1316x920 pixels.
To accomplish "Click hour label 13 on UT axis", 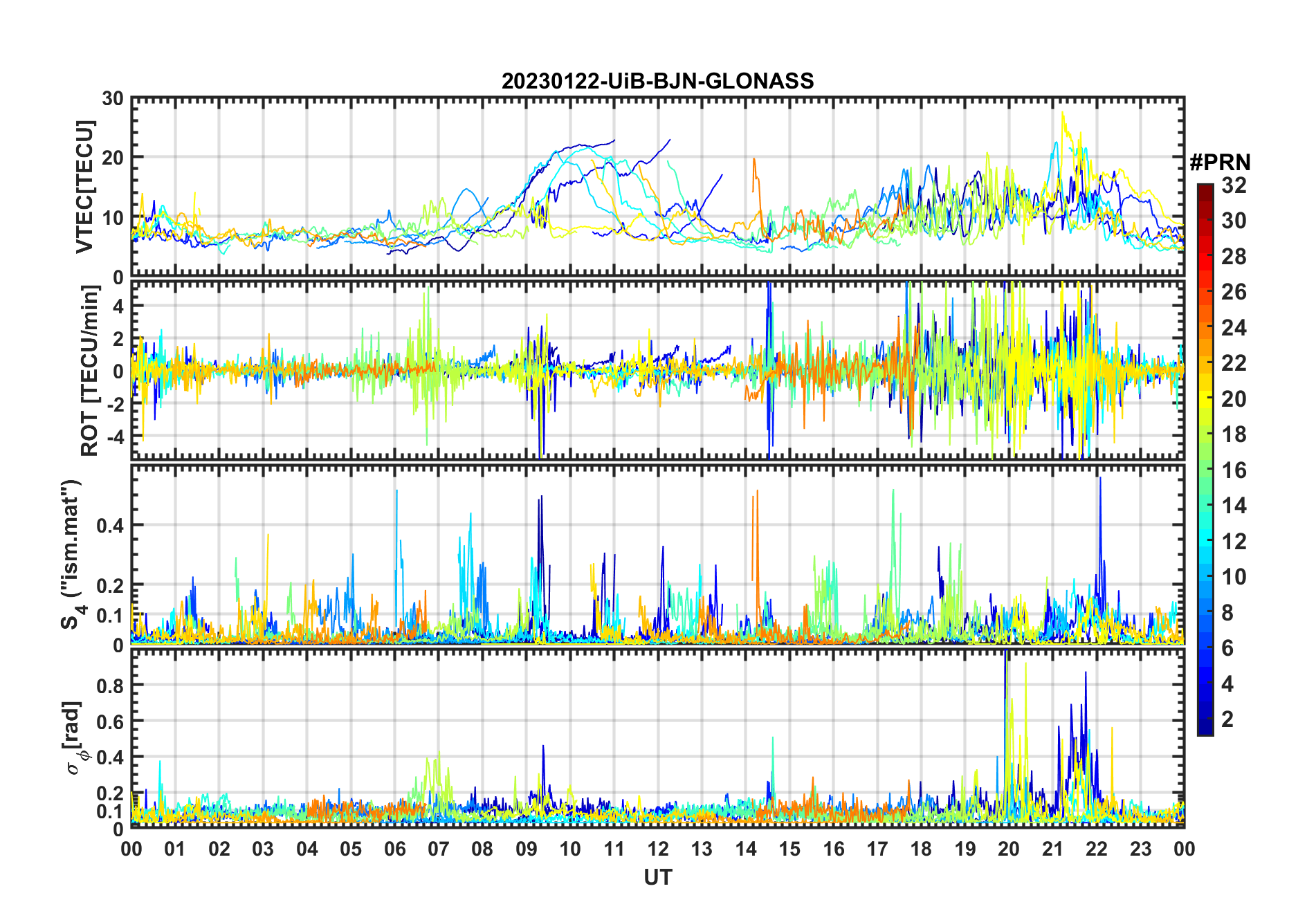I will [702, 849].
